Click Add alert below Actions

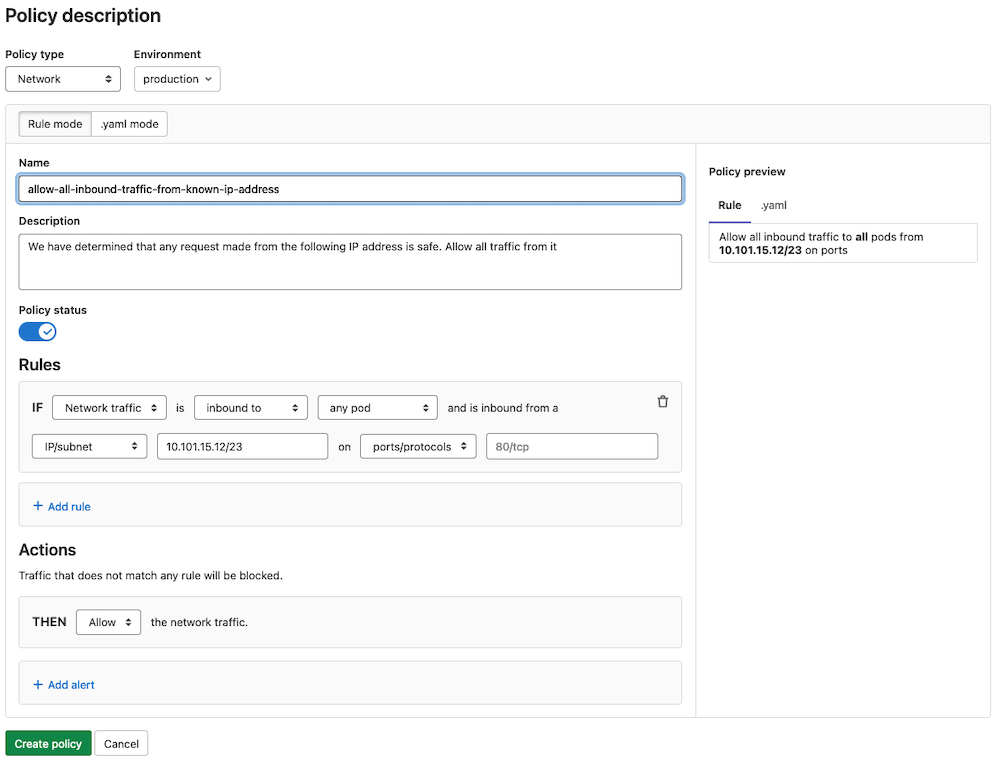click(64, 684)
